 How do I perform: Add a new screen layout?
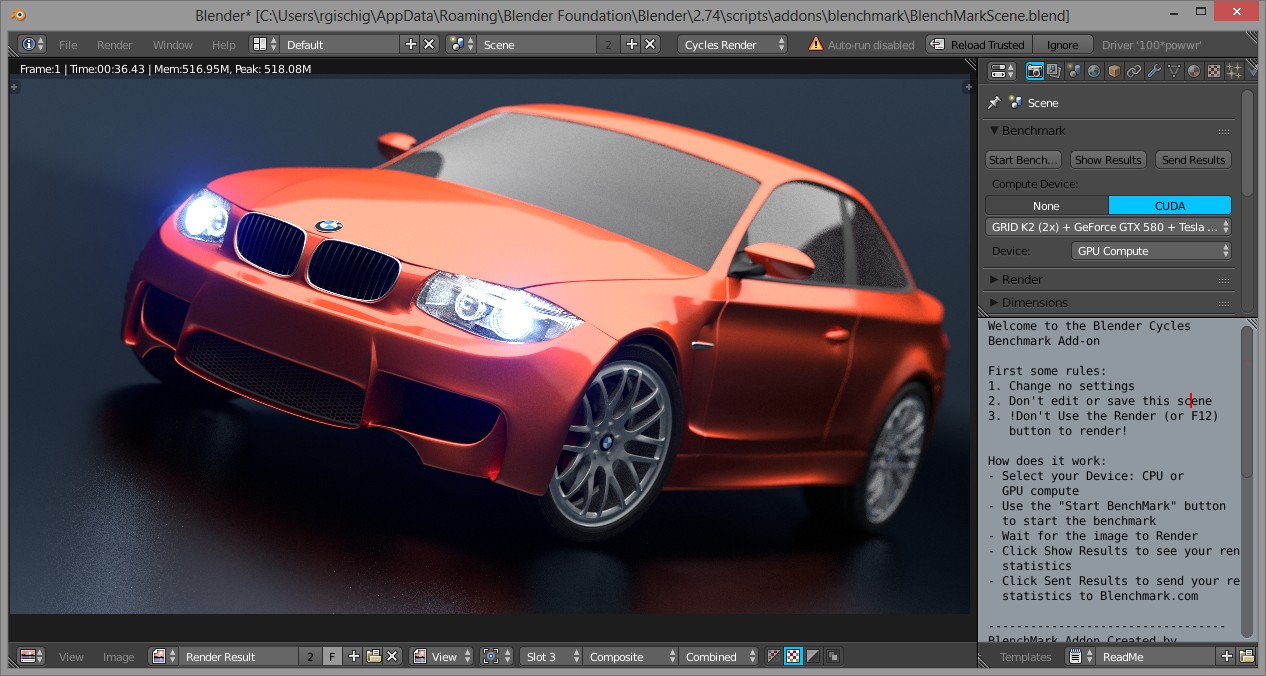click(x=411, y=45)
